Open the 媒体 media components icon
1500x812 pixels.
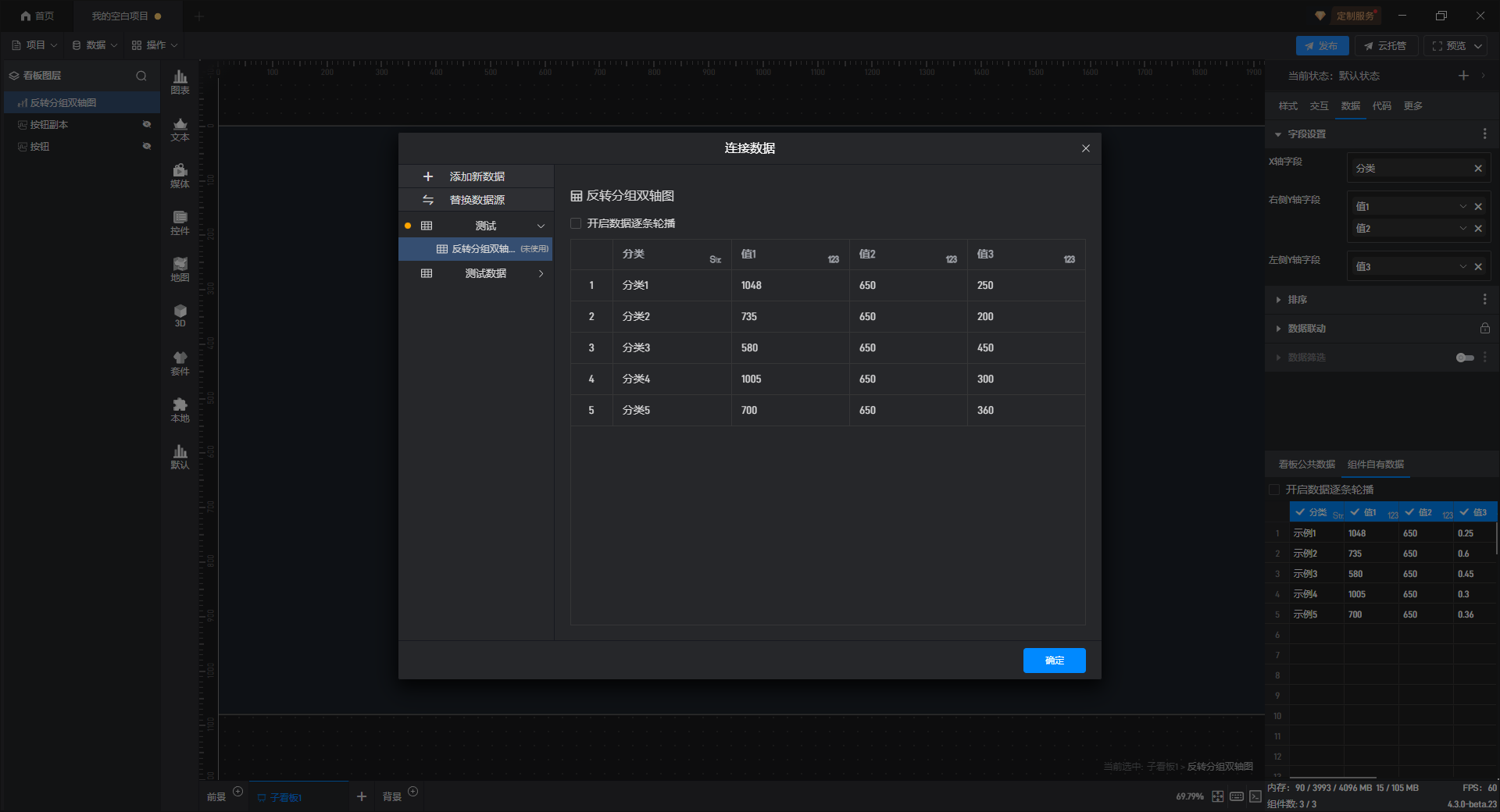pyautogui.click(x=180, y=175)
